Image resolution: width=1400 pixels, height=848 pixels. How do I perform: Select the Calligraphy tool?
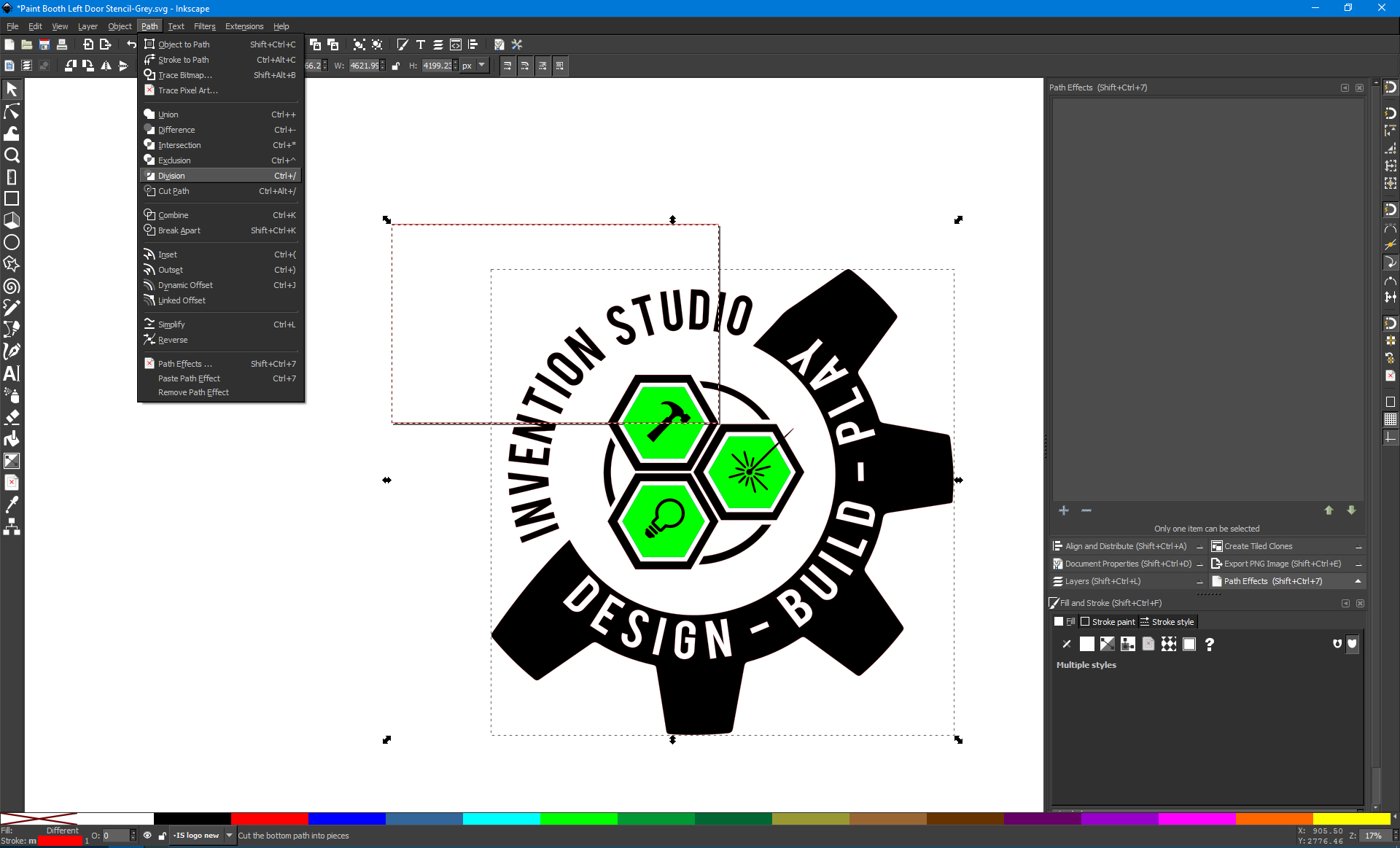click(12, 351)
